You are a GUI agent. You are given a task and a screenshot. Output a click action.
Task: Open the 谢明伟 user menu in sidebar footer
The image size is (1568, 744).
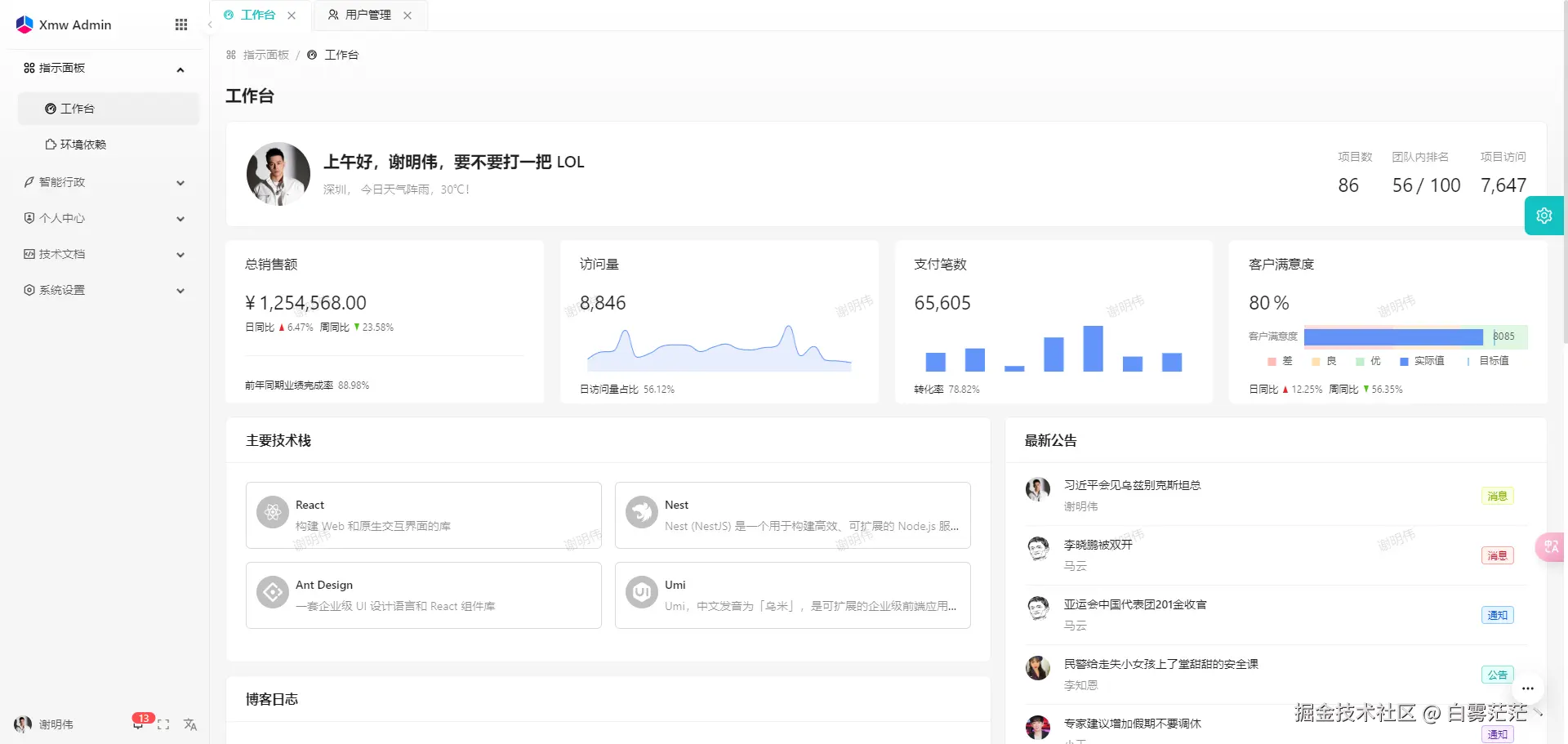44,724
